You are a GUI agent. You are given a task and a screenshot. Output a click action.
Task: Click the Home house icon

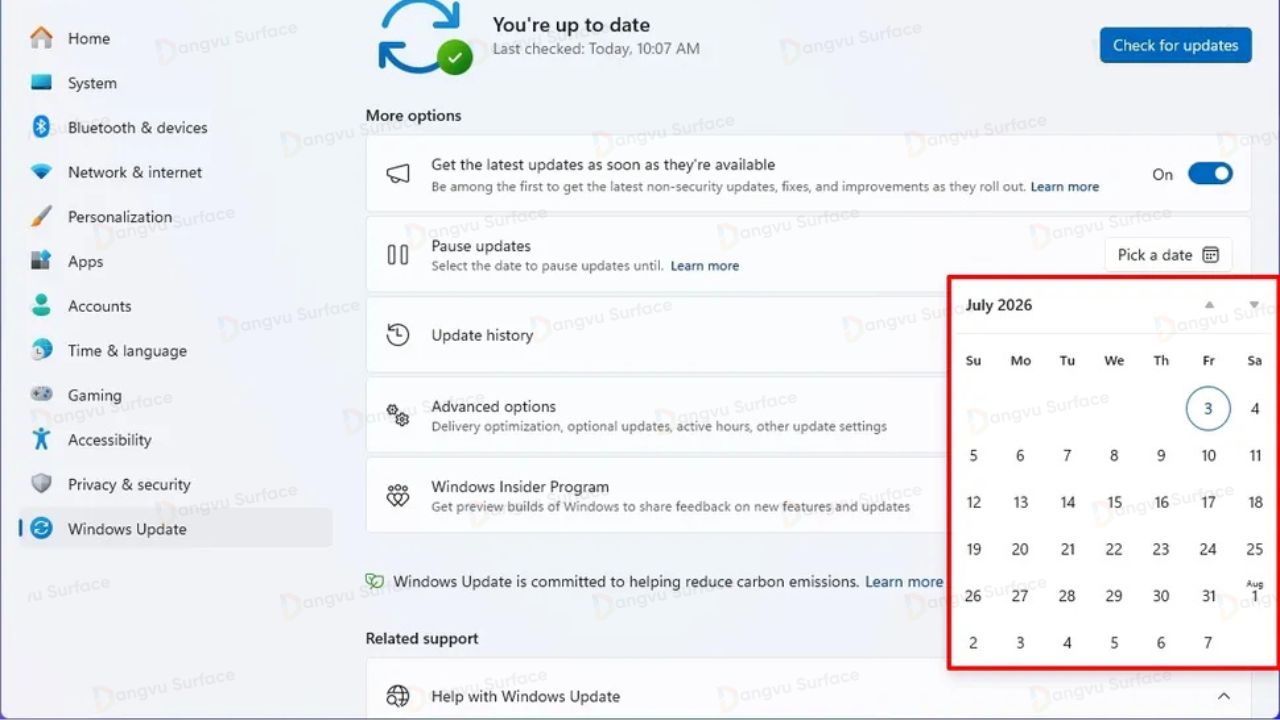click(41, 38)
